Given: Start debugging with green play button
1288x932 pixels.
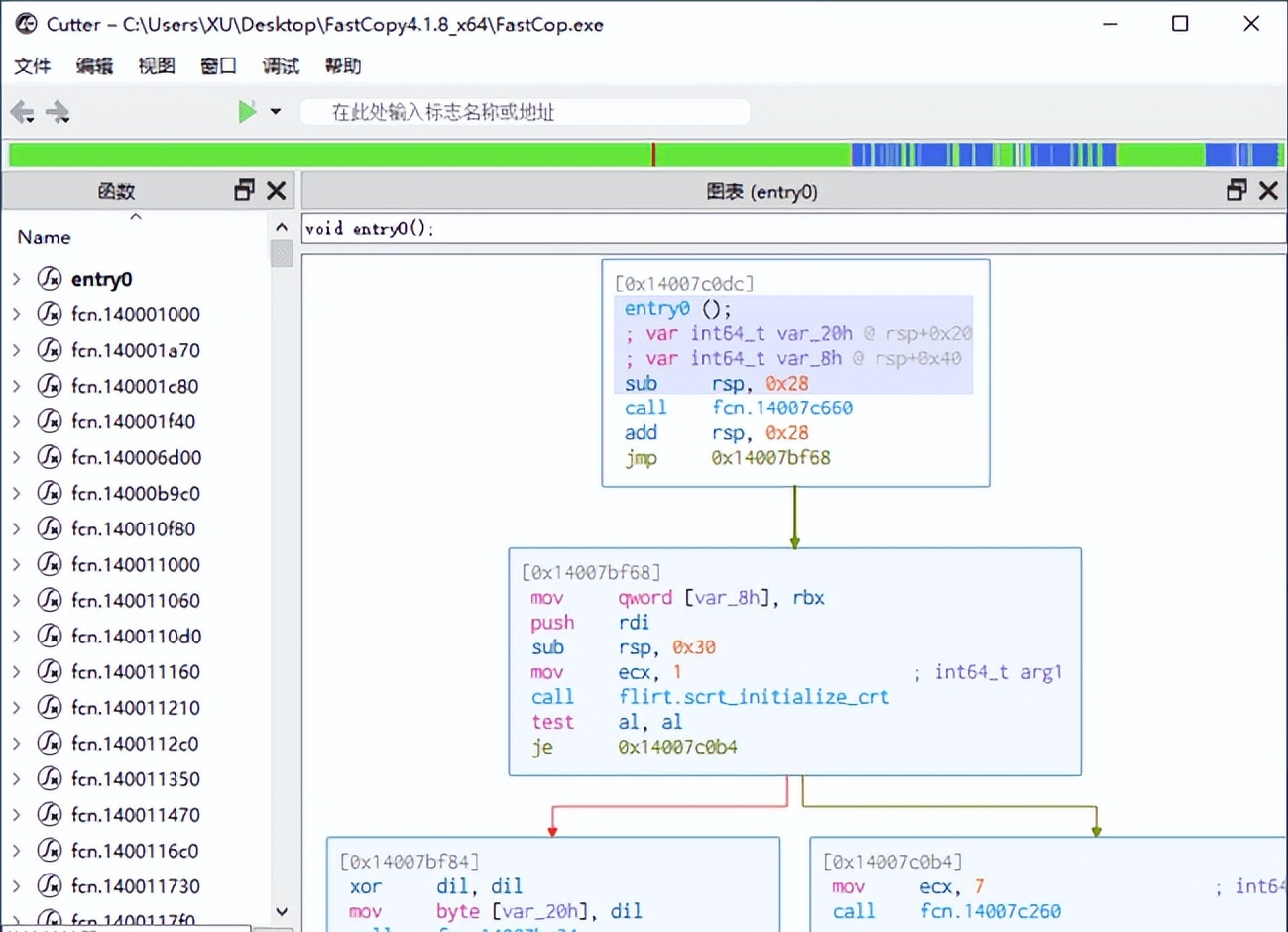Looking at the screenshot, I should click(x=246, y=112).
